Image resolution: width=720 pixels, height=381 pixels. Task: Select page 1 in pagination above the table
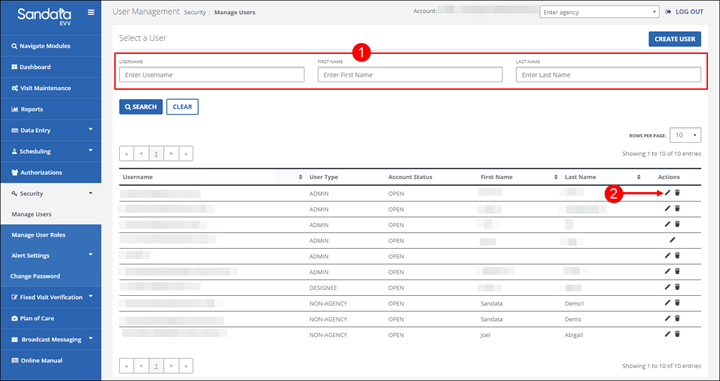156,154
